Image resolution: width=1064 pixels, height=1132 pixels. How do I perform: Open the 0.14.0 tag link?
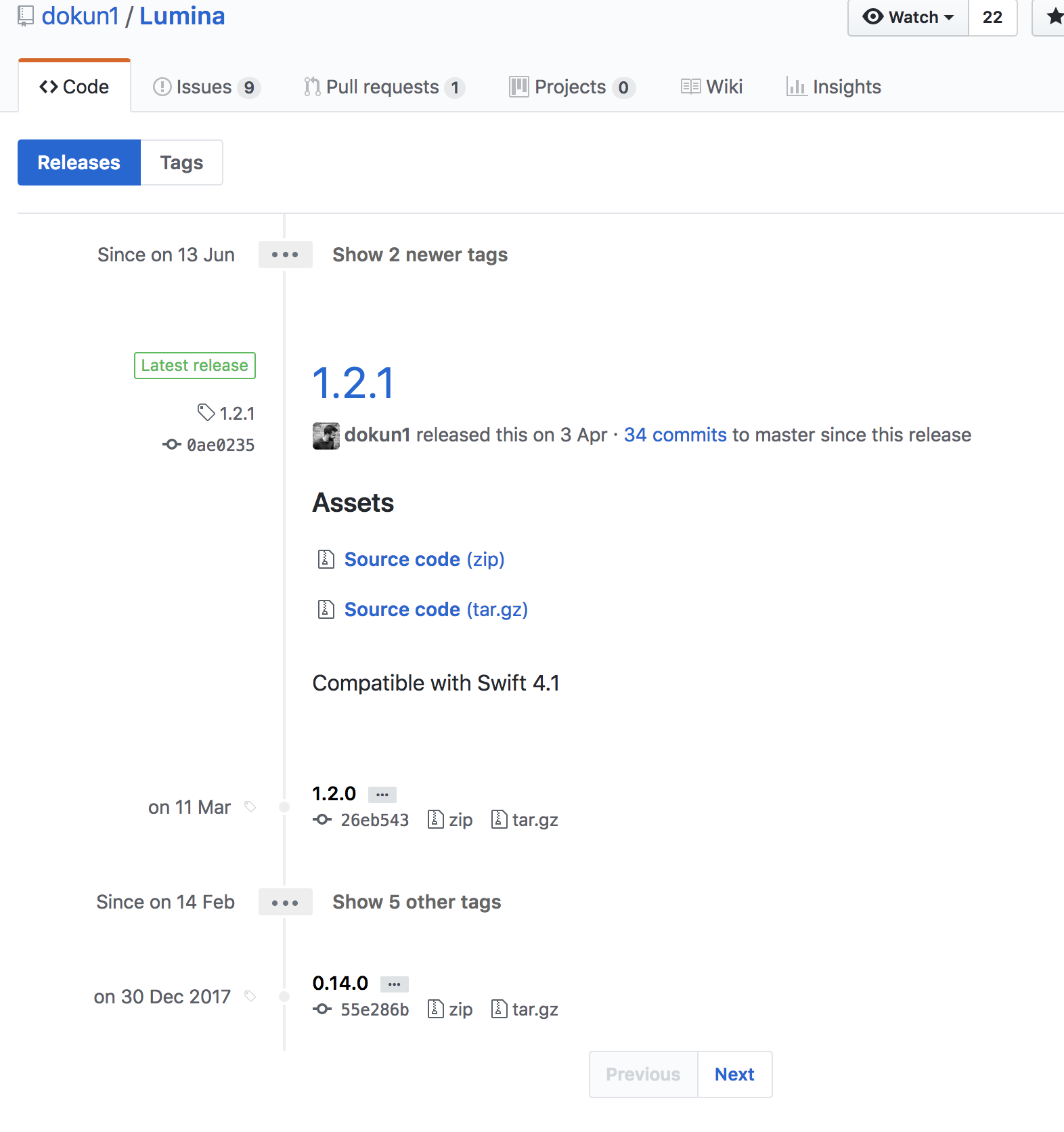(x=340, y=983)
